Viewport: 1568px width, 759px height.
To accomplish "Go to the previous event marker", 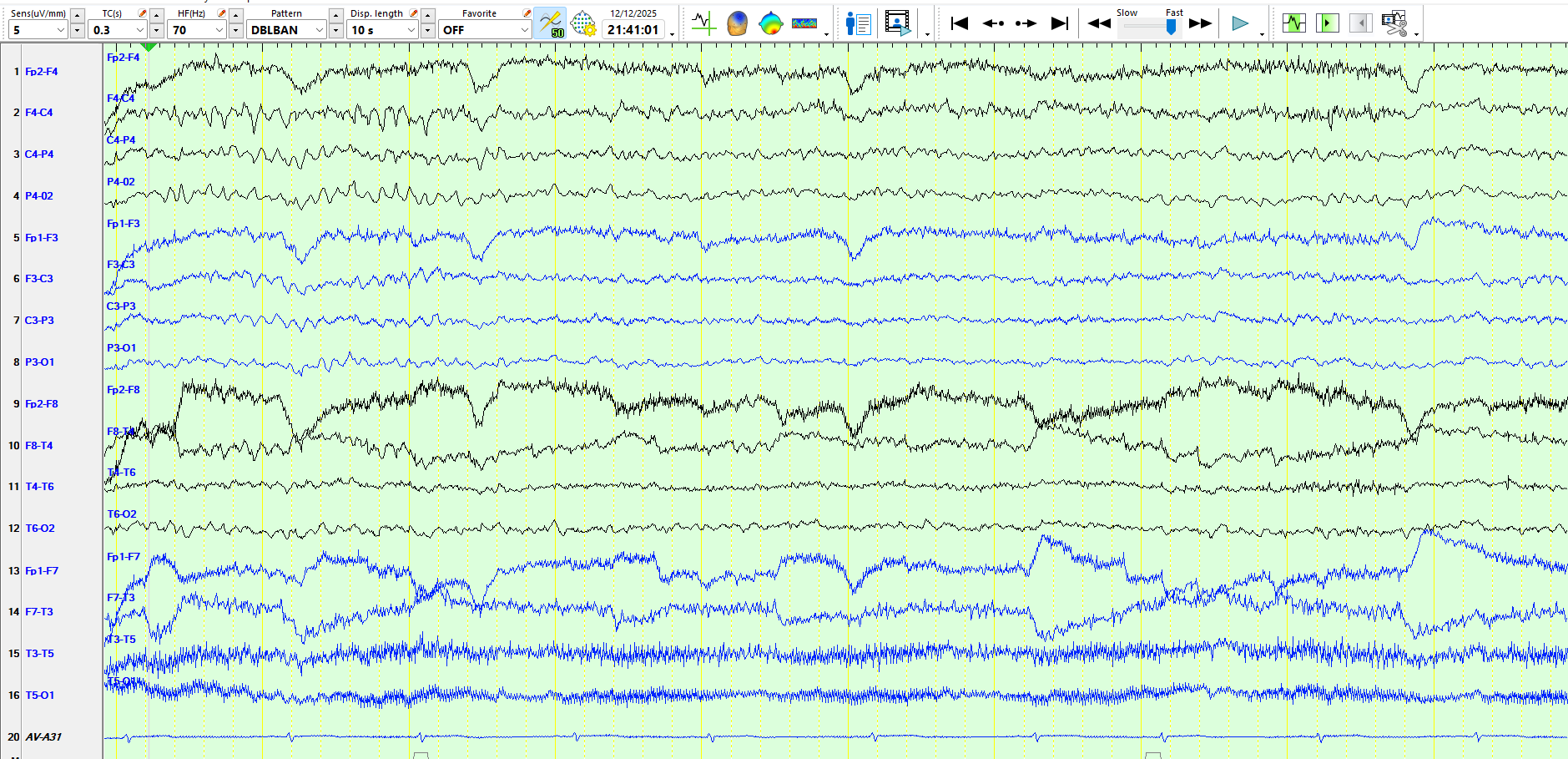I will point(993,23).
